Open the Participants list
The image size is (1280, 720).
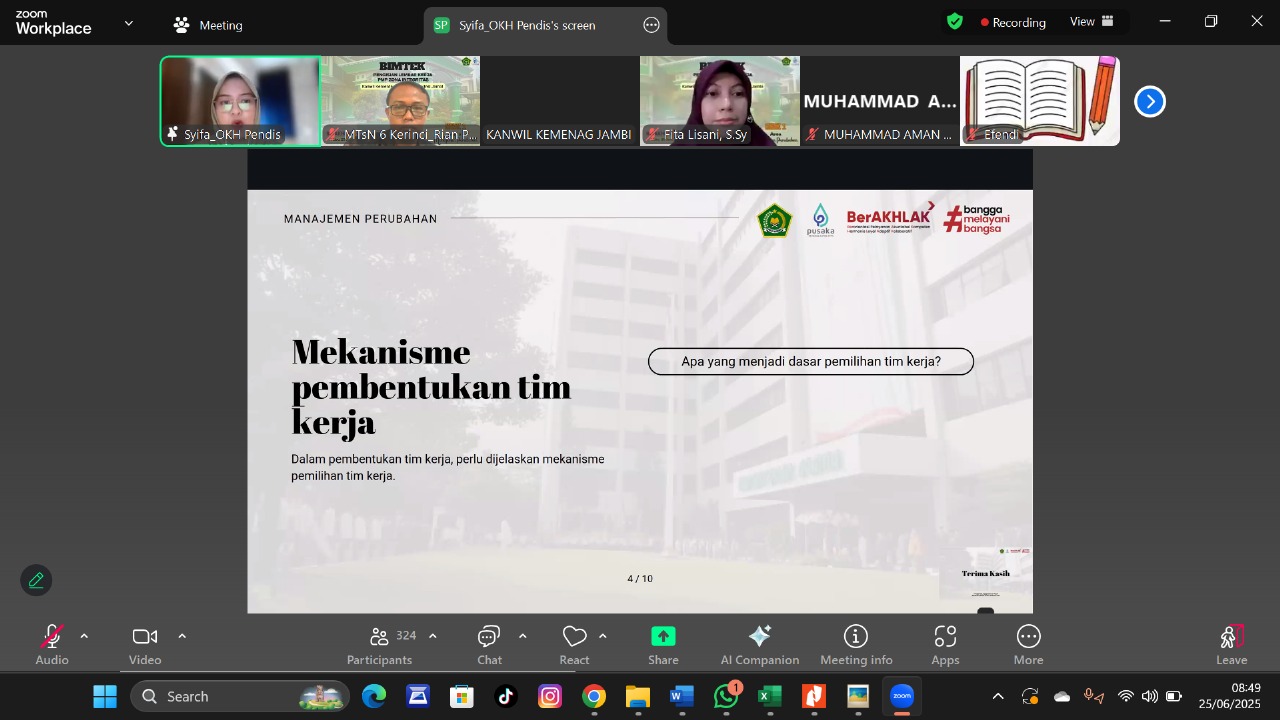380,644
